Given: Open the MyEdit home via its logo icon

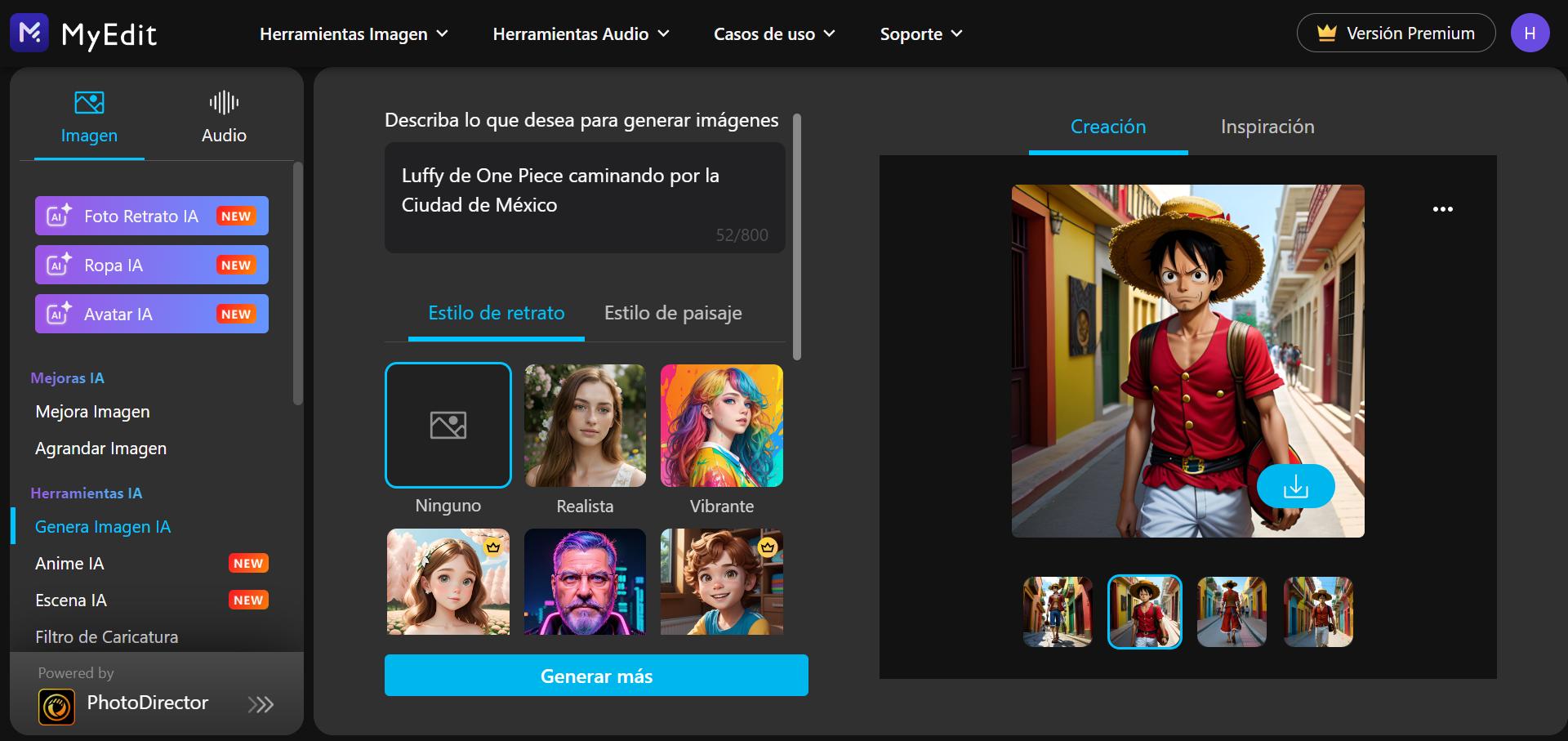Looking at the screenshot, I should (29, 33).
